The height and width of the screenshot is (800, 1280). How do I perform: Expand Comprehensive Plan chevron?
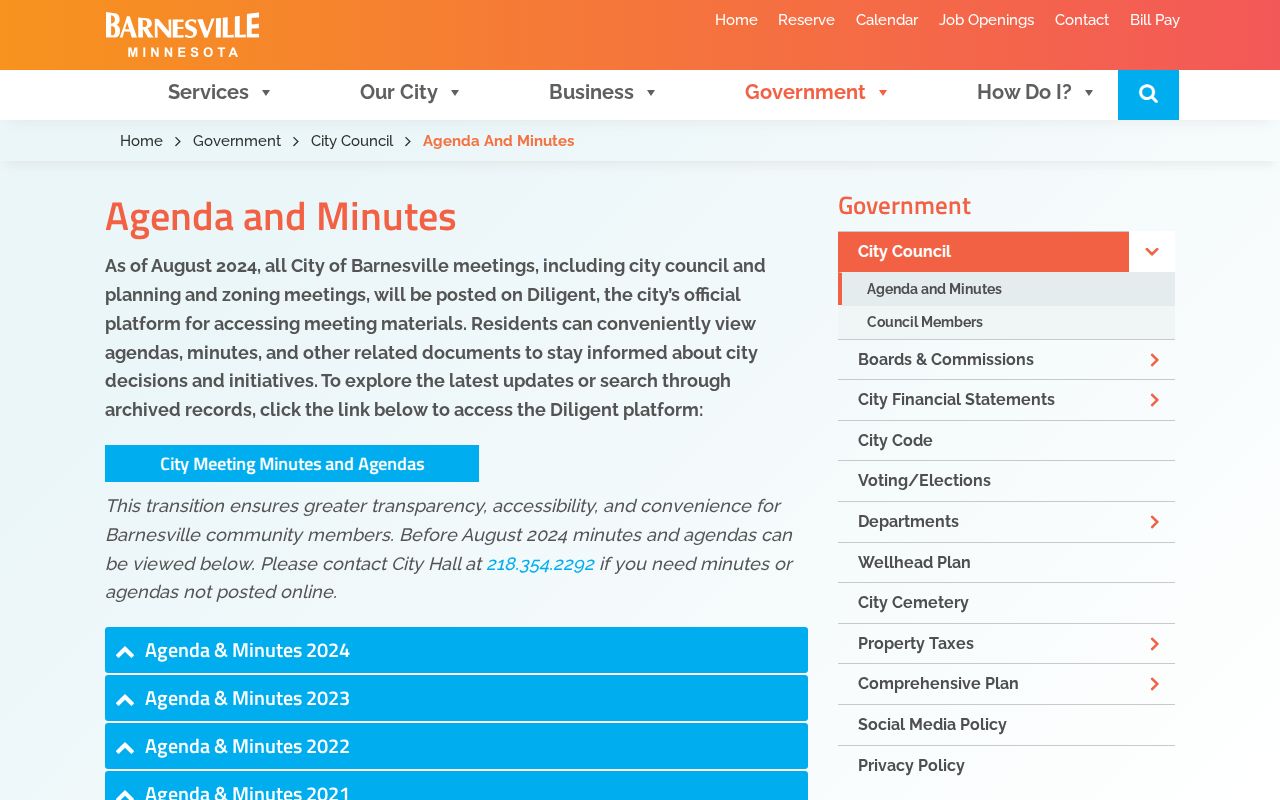tap(1154, 684)
